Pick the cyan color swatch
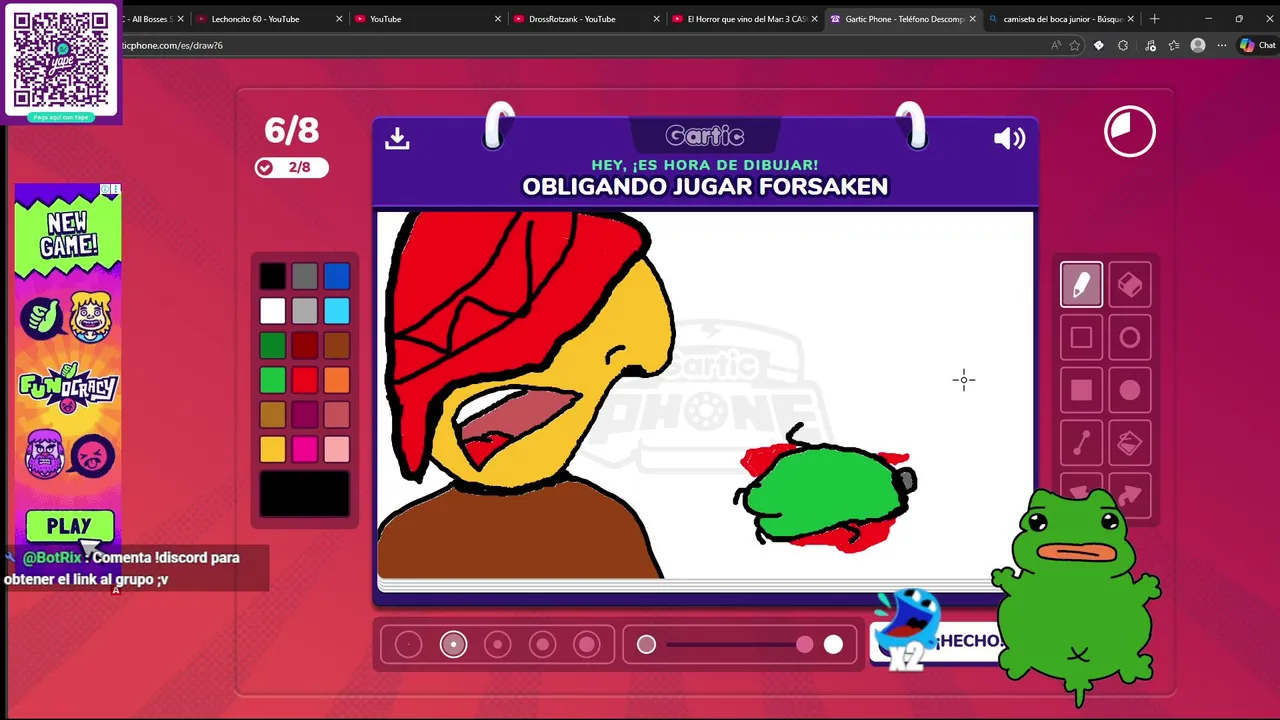 click(x=337, y=311)
